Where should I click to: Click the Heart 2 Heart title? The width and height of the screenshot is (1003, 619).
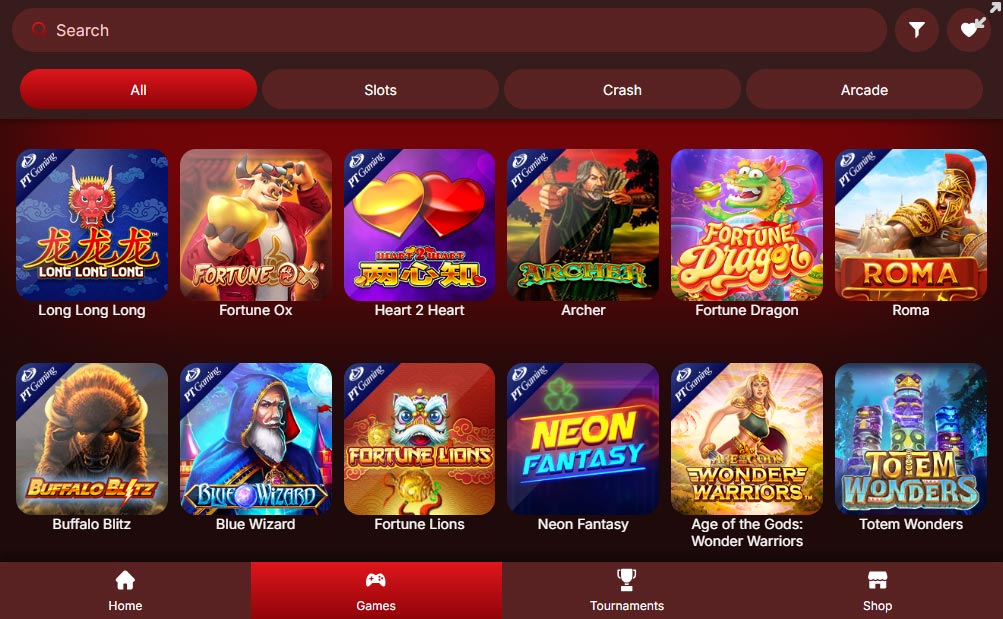(x=419, y=310)
